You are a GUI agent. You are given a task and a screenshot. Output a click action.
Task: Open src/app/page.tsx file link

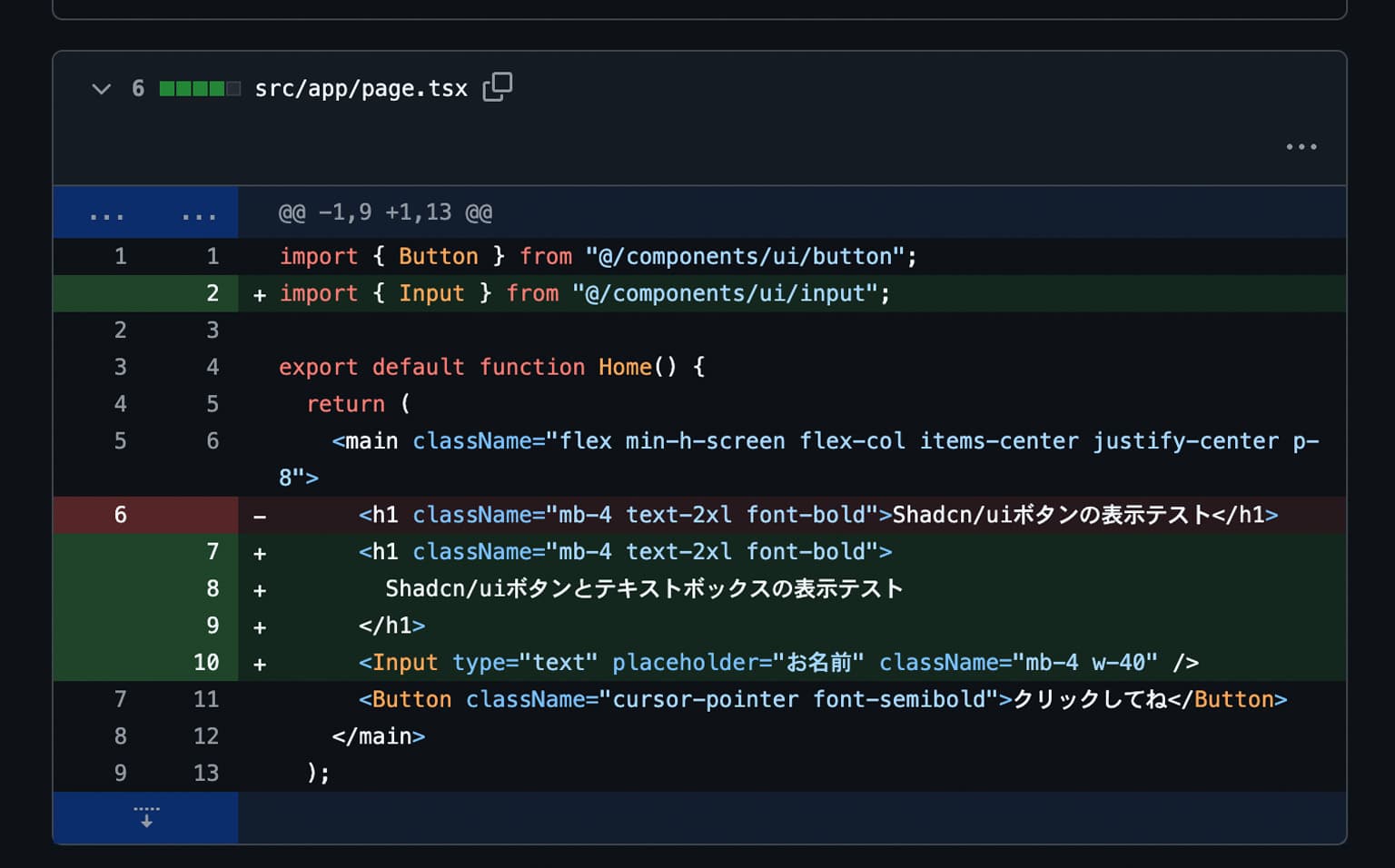(x=361, y=89)
